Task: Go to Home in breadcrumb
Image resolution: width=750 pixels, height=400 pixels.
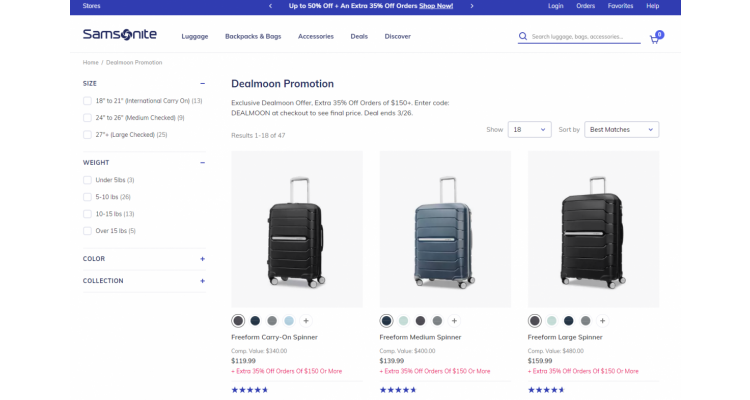Action: [90, 63]
